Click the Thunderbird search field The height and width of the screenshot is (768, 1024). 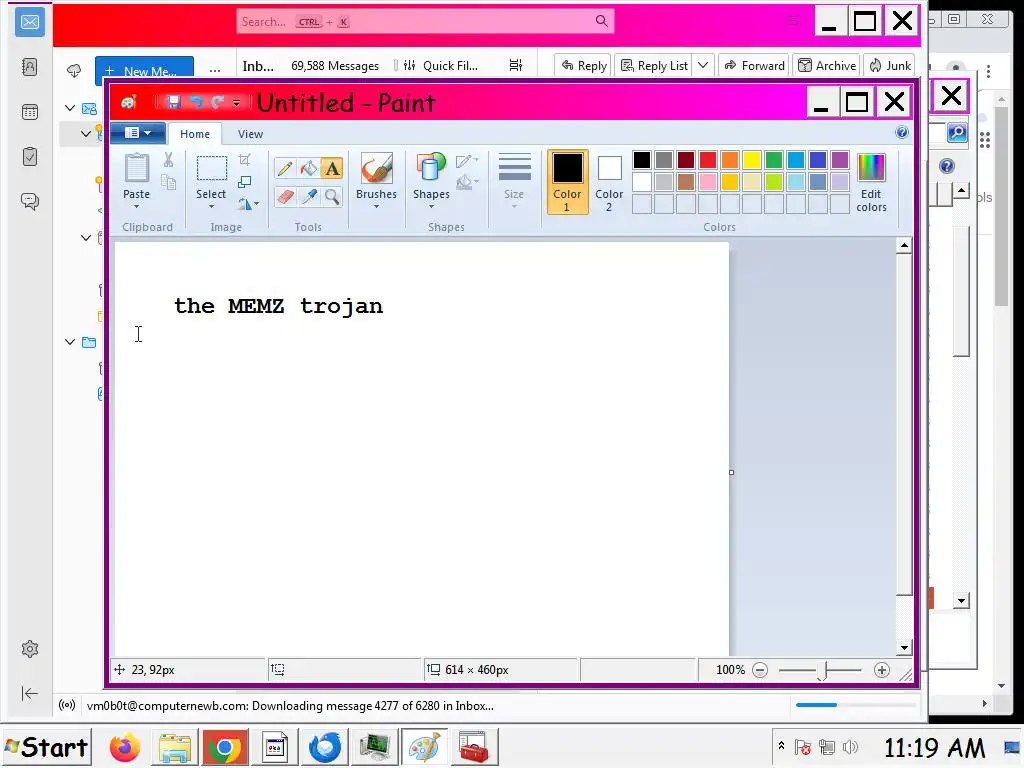click(x=425, y=22)
